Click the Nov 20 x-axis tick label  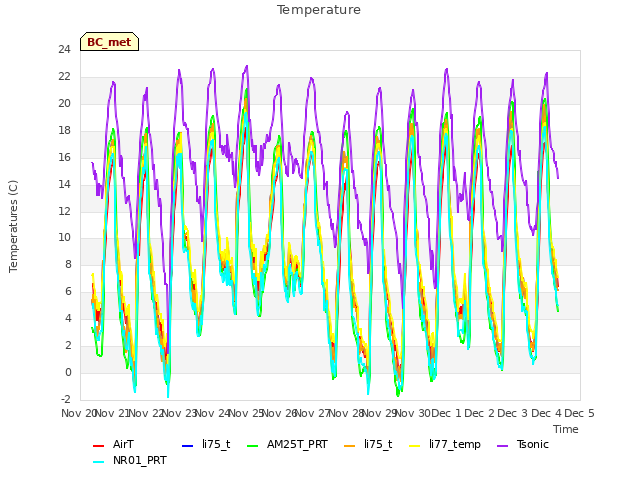tap(79, 413)
